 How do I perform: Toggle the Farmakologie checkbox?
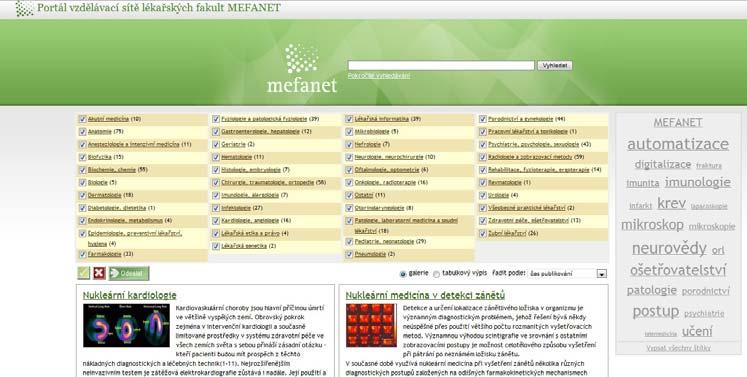pyautogui.click(x=82, y=255)
